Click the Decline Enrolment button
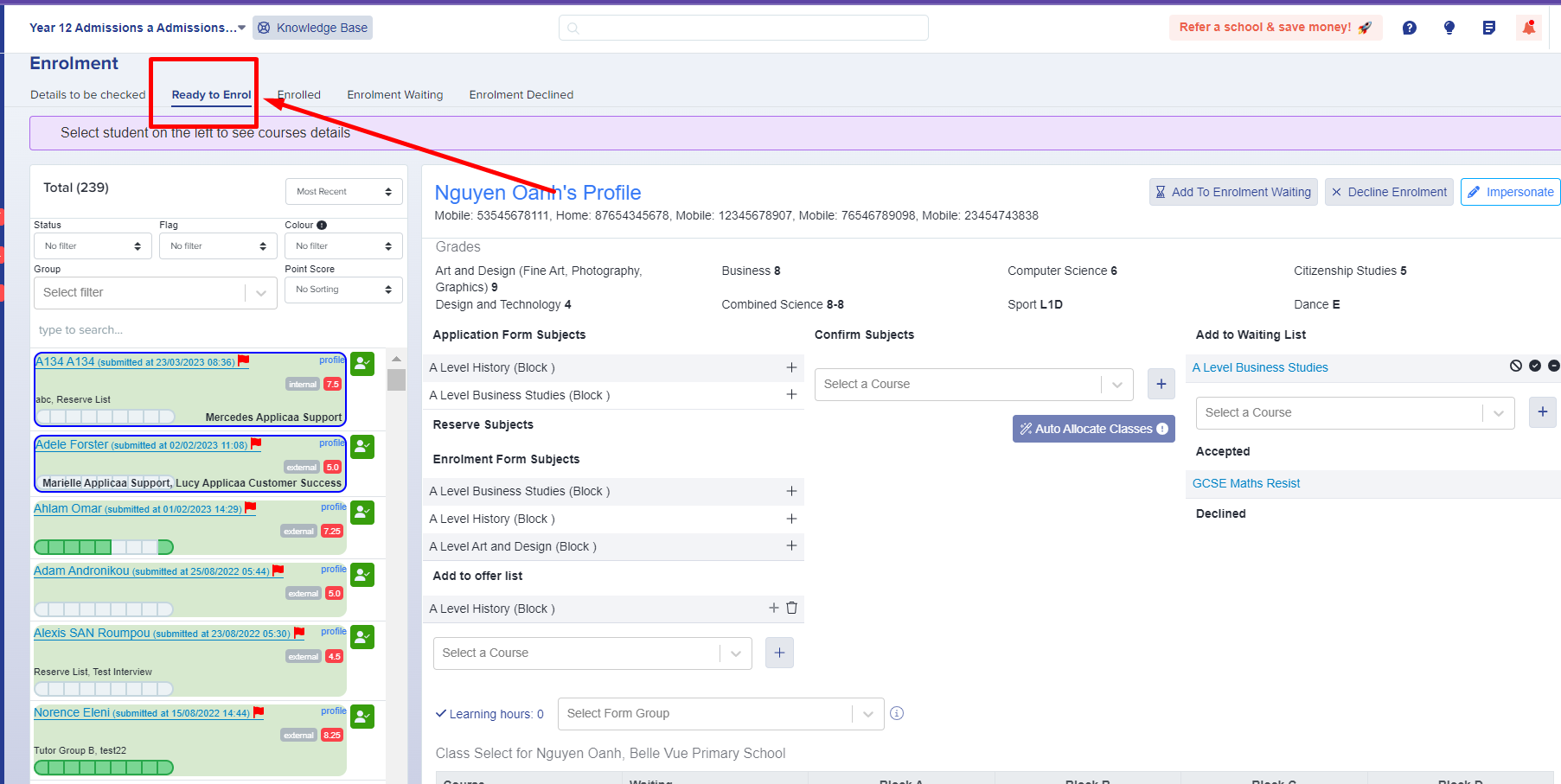This screenshot has height=784, width=1561. [1389, 192]
